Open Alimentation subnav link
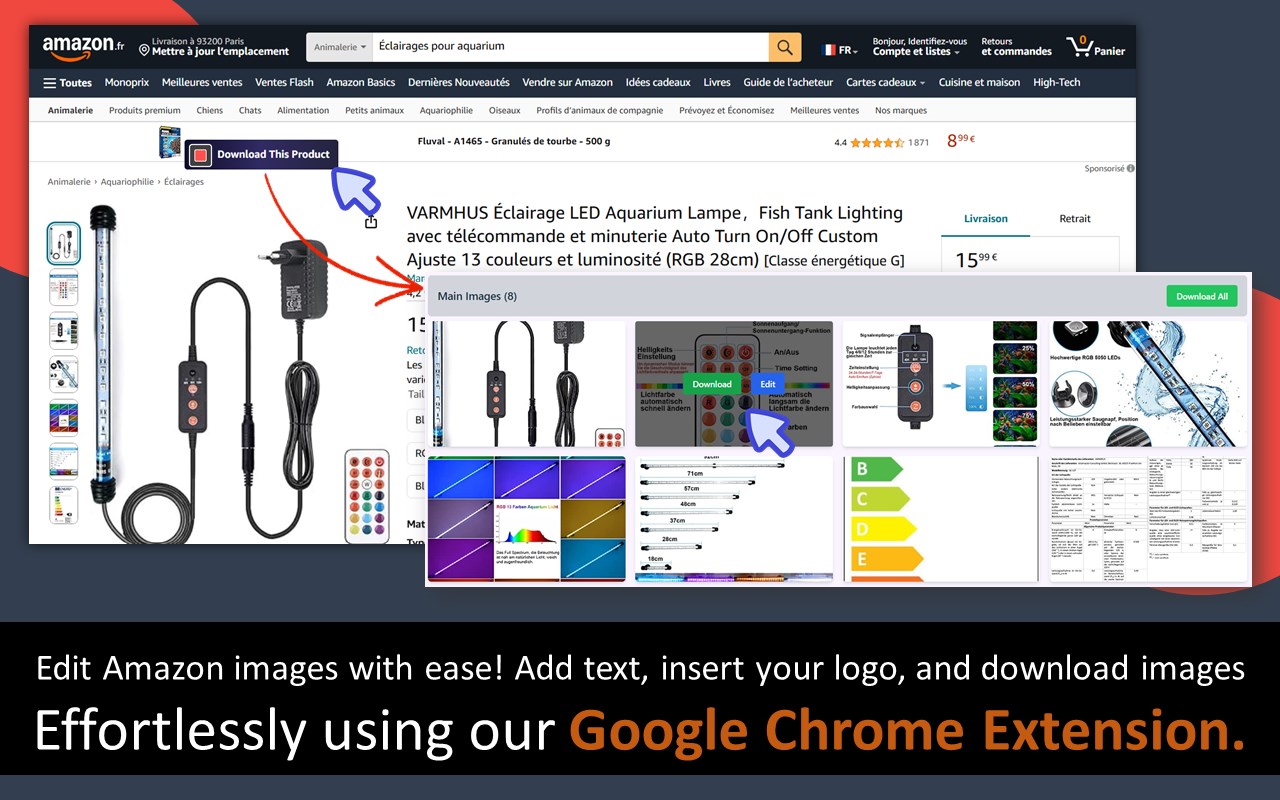Viewport: 1280px width, 800px height. click(303, 111)
